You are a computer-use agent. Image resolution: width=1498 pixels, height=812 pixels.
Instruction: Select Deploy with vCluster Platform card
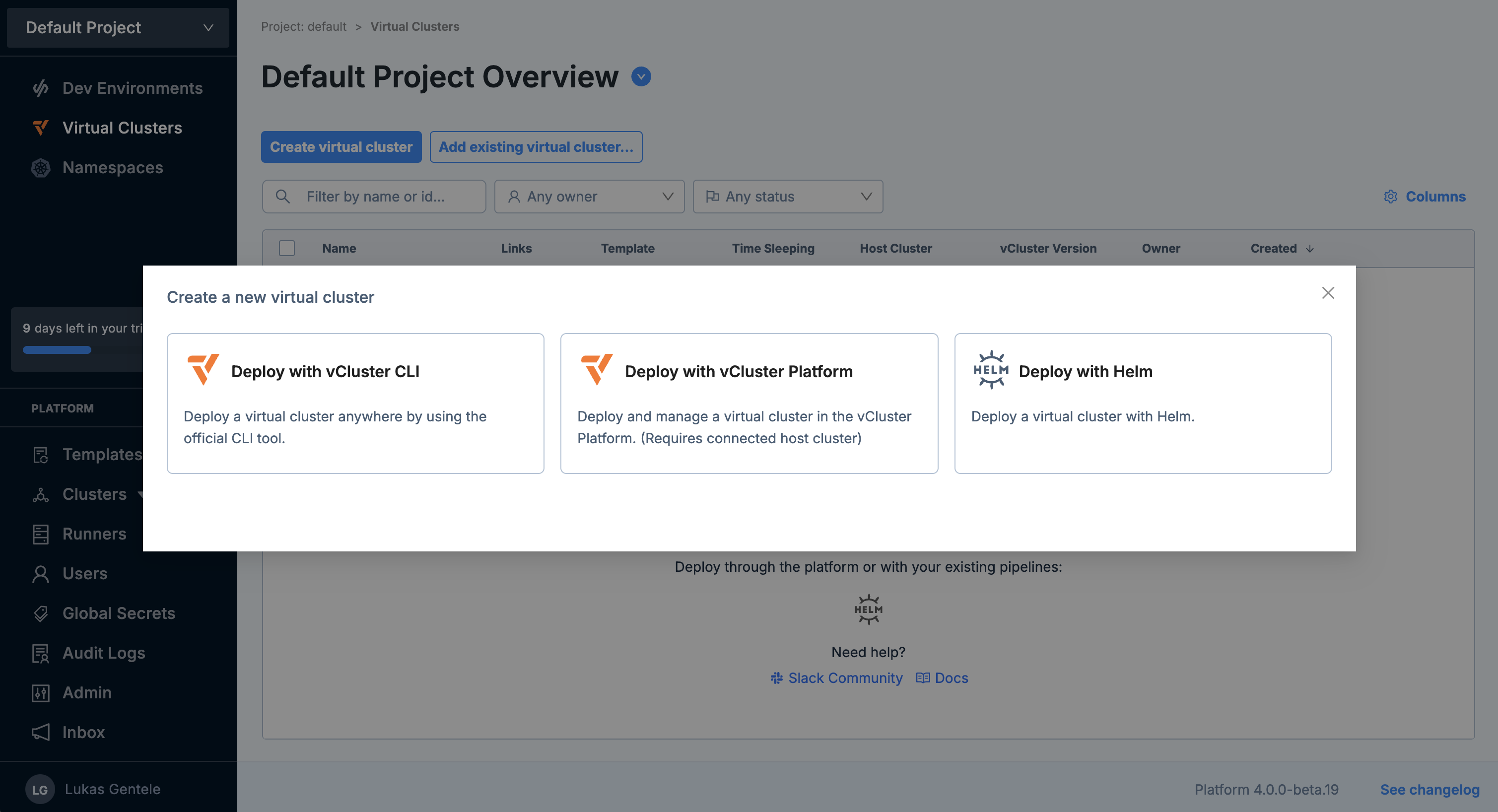pos(749,403)
